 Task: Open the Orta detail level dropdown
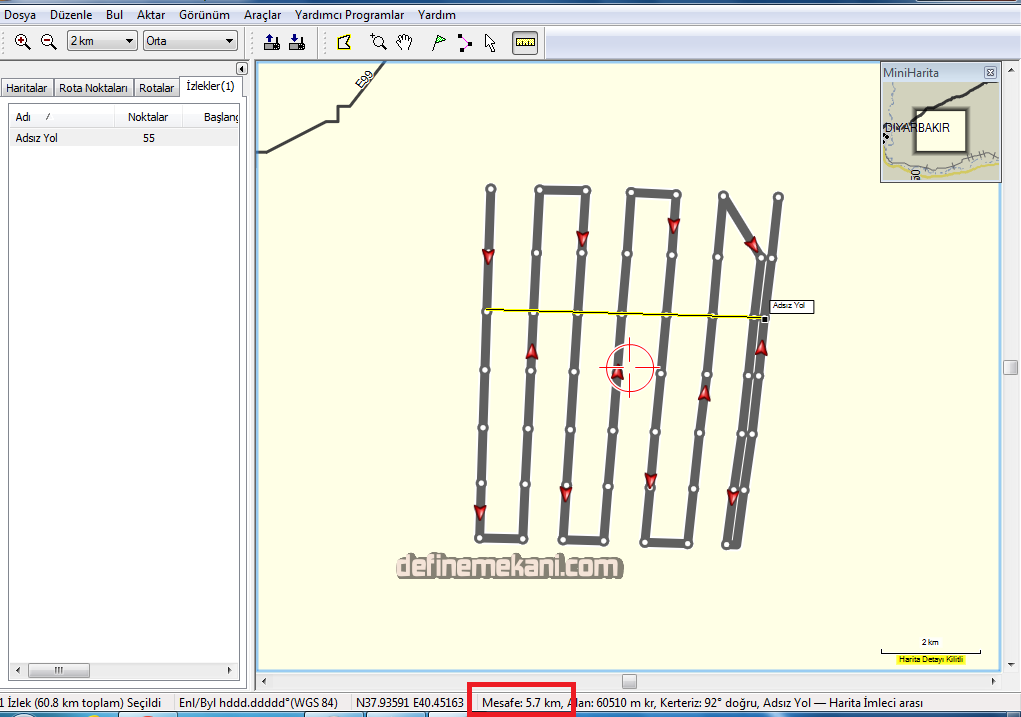pos(190,41)
